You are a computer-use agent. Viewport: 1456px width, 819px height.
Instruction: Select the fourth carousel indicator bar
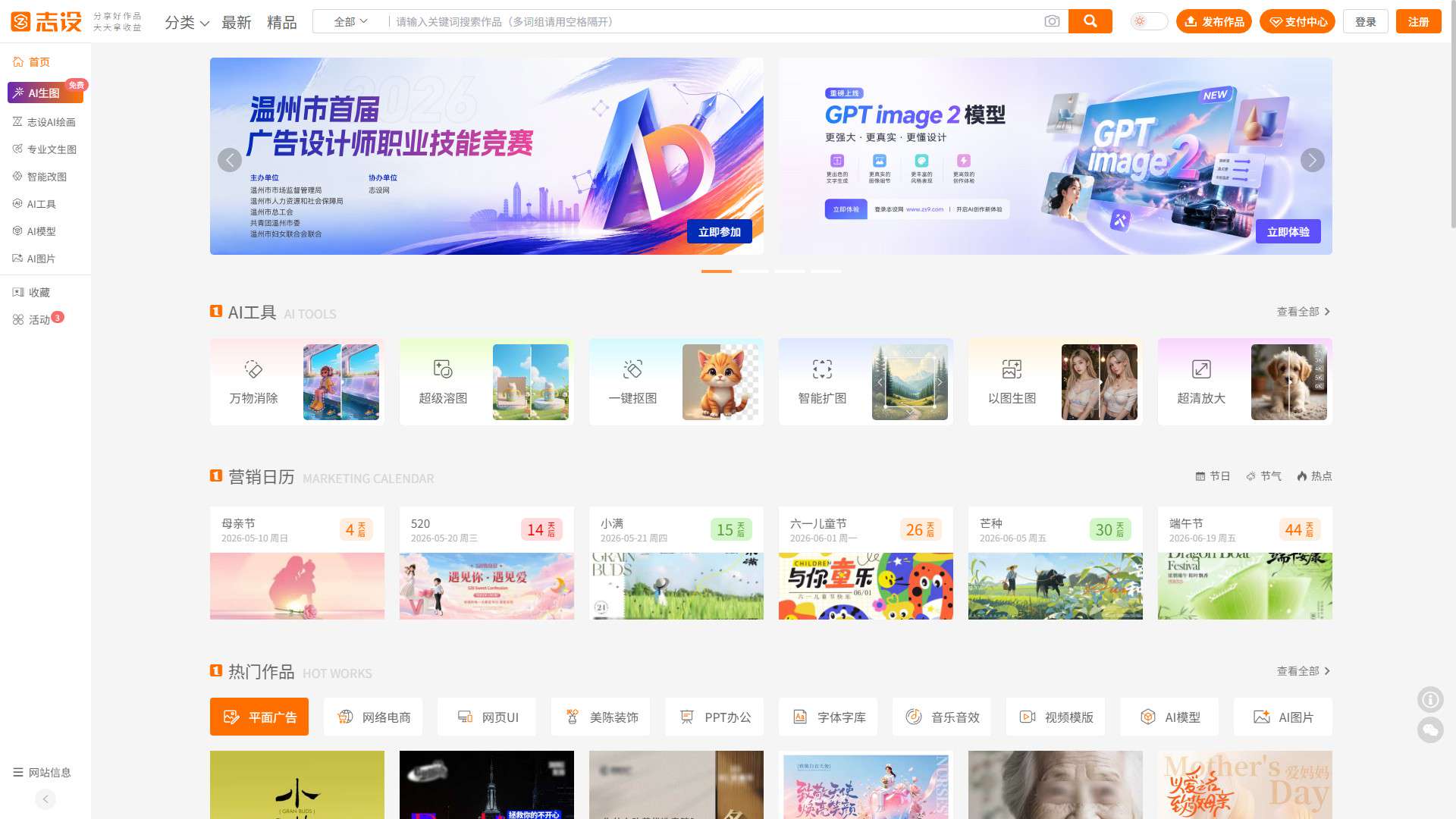coord(826,271)
